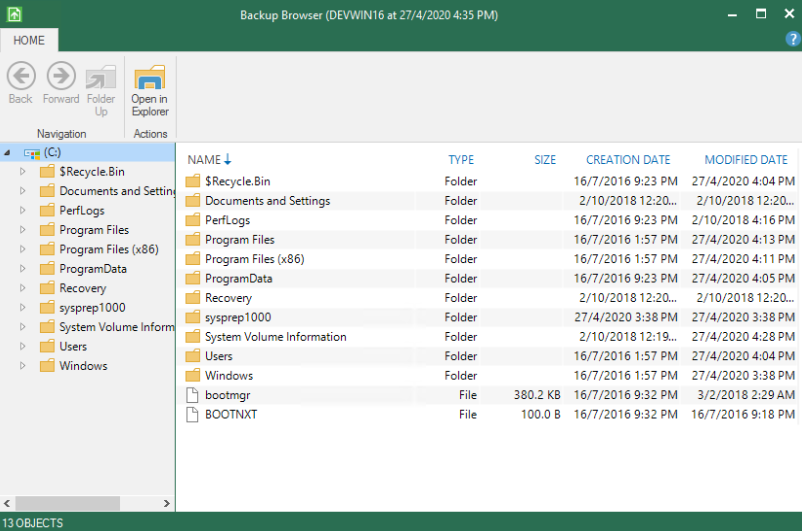Click modified date 3/2/2018 2:29 AM
Viewport: 802px width, 531px height.
tap(746, 395)
